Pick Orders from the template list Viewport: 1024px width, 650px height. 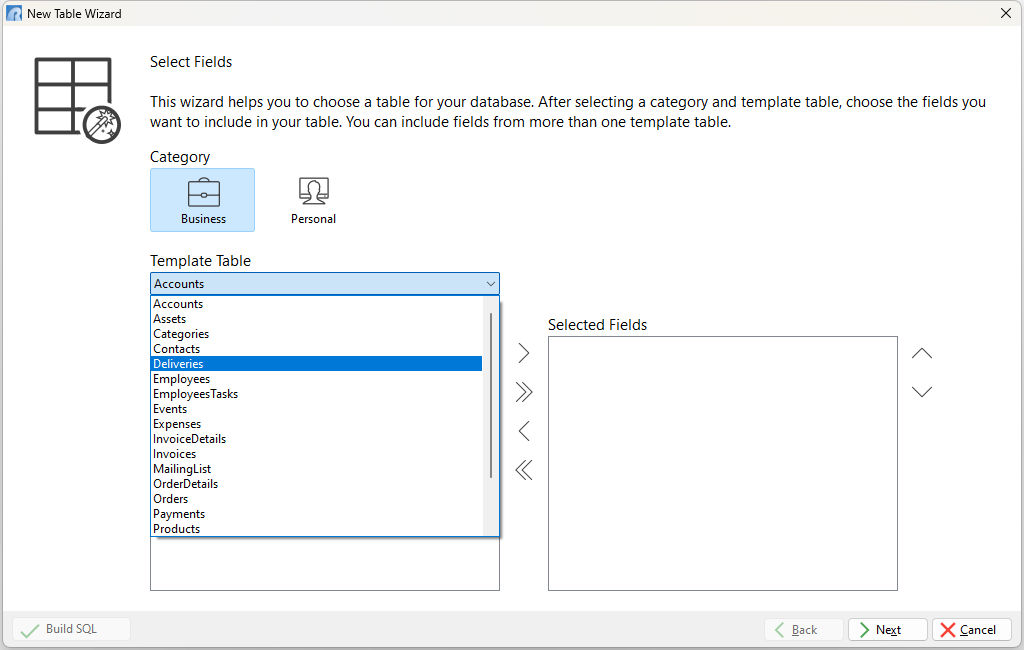tap(317, 499)
